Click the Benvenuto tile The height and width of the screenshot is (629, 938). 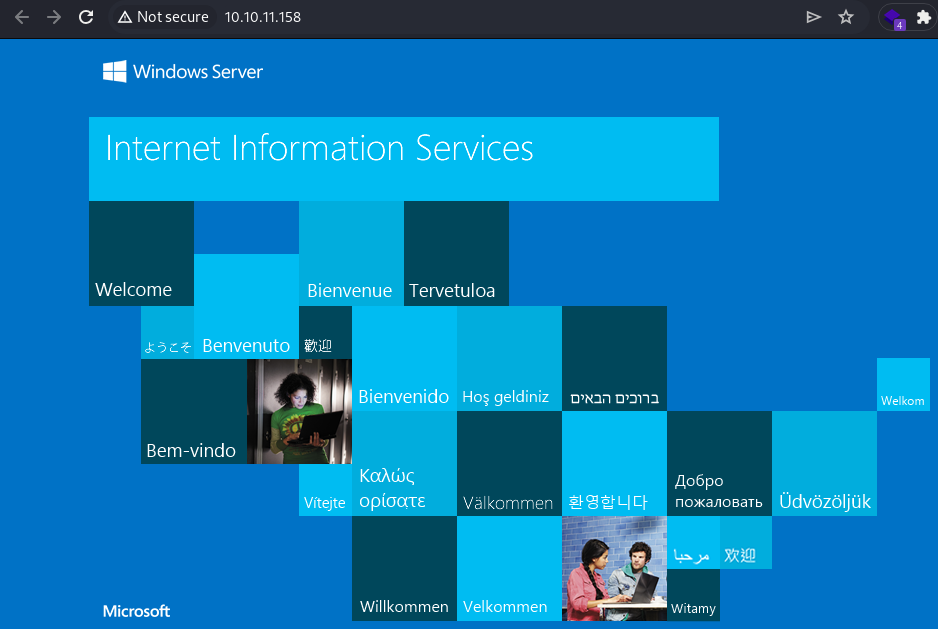(x=246, y=306)
